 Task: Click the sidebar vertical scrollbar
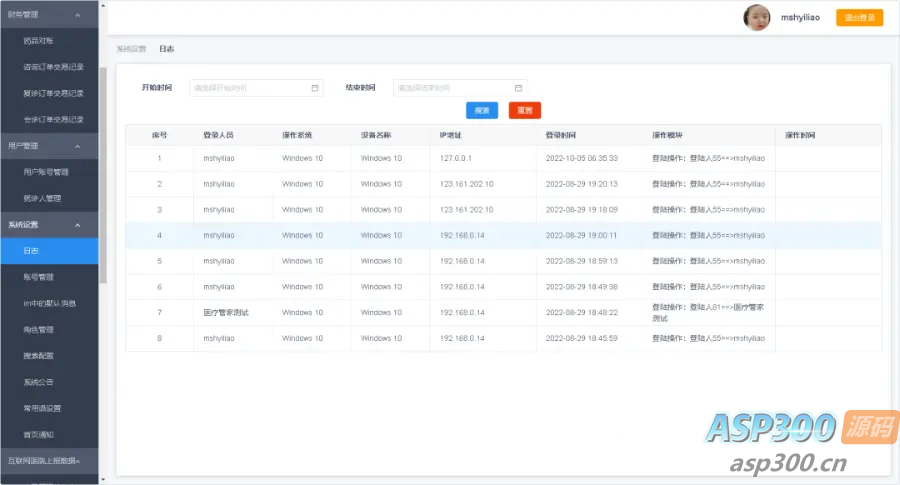click(103, 150)
